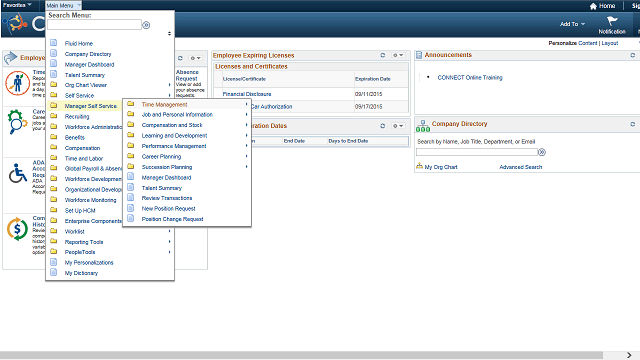Select New Position Request menu item

point(168,209)
